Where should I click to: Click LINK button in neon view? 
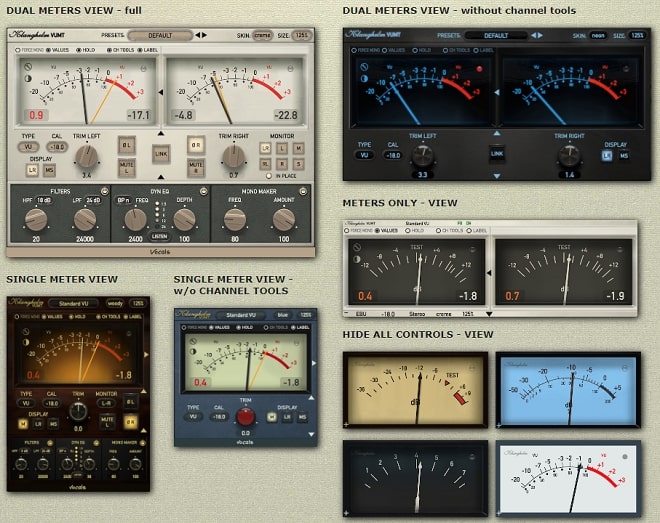(x=497, y=154)
